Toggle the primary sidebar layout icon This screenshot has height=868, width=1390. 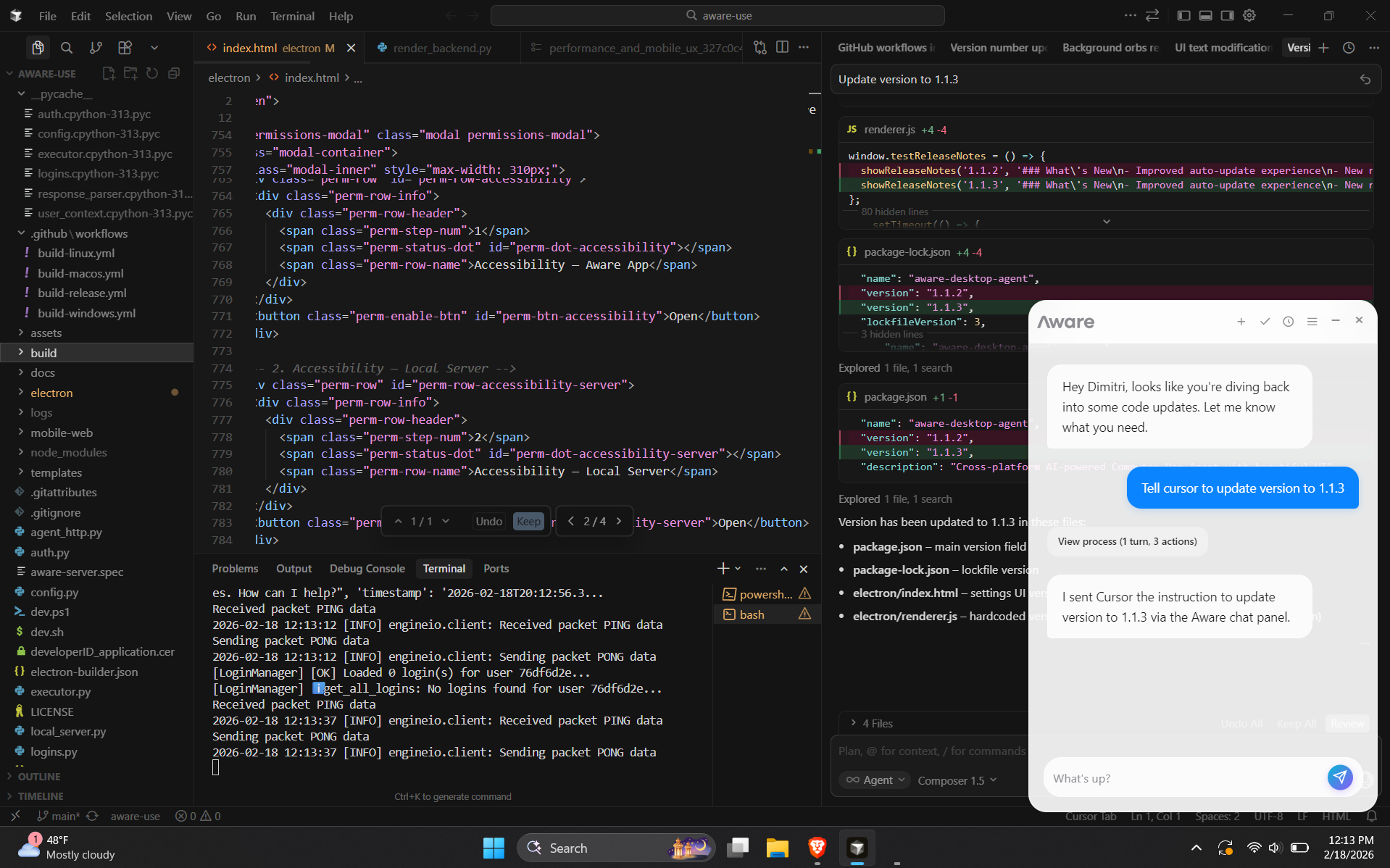pyautogui.click(x=1183, y=15)
